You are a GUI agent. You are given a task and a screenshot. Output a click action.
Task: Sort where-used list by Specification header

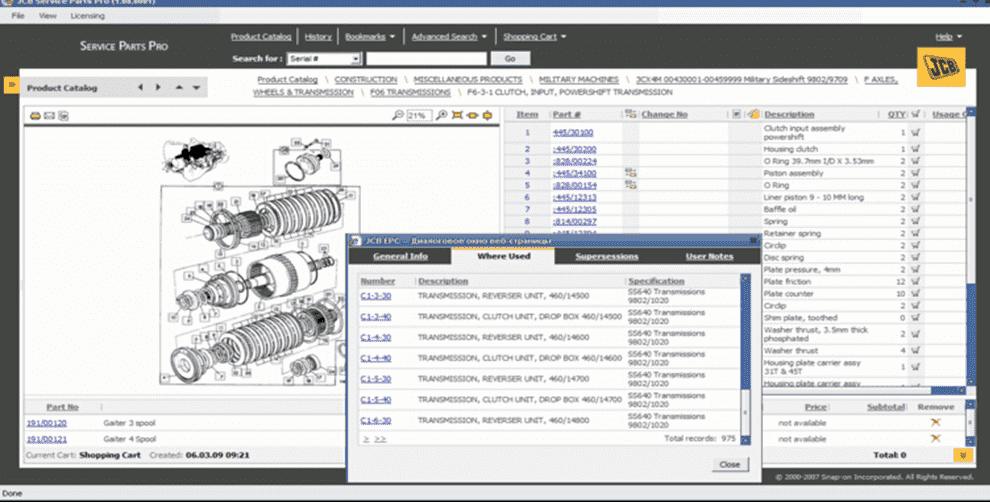[656, 281]
